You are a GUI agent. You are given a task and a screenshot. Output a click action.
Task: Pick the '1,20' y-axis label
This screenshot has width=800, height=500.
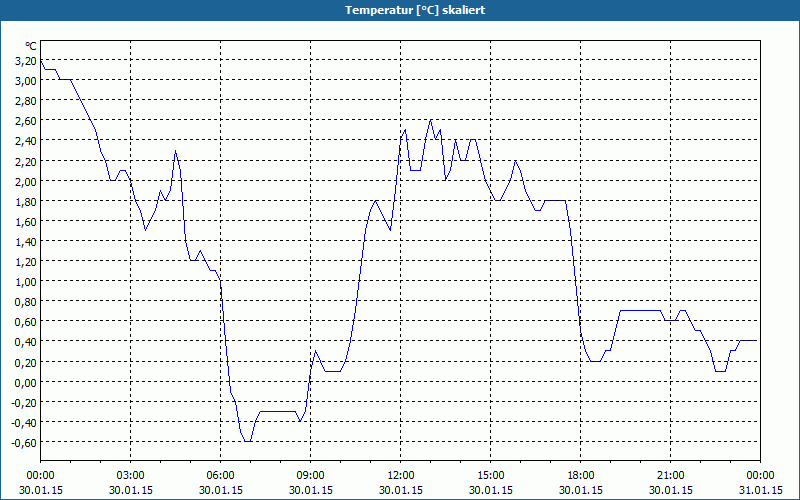[x=27, y=262]
